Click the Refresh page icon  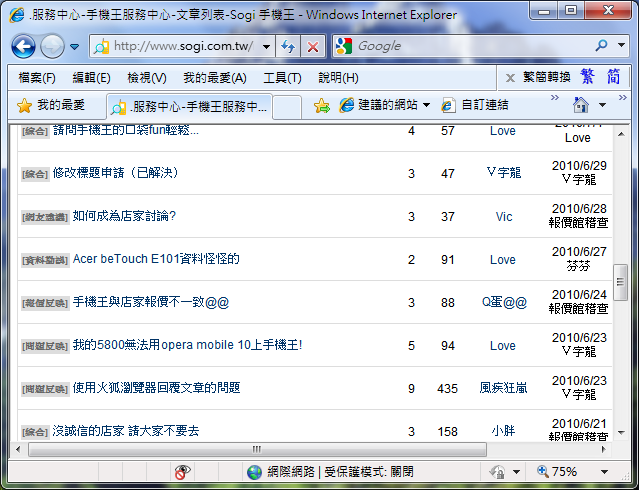coord(287,46)
